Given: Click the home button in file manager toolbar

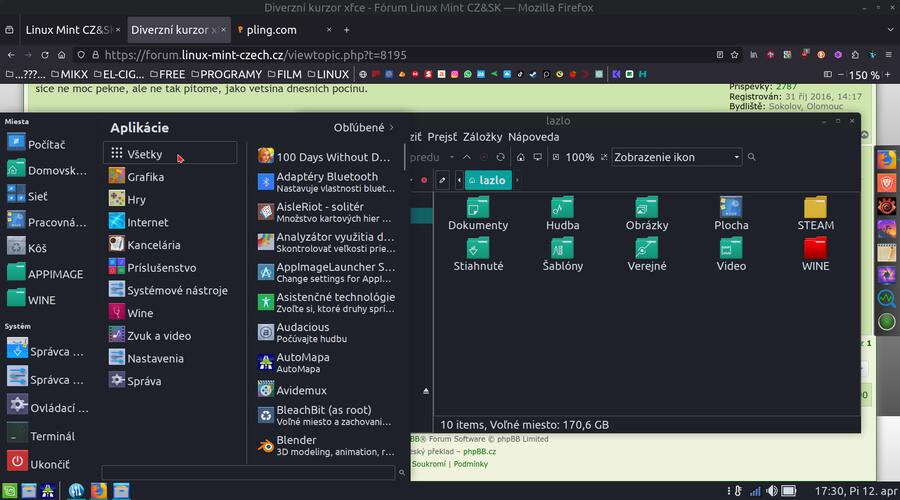Looking at the screenshot, I should coord(520,157).
